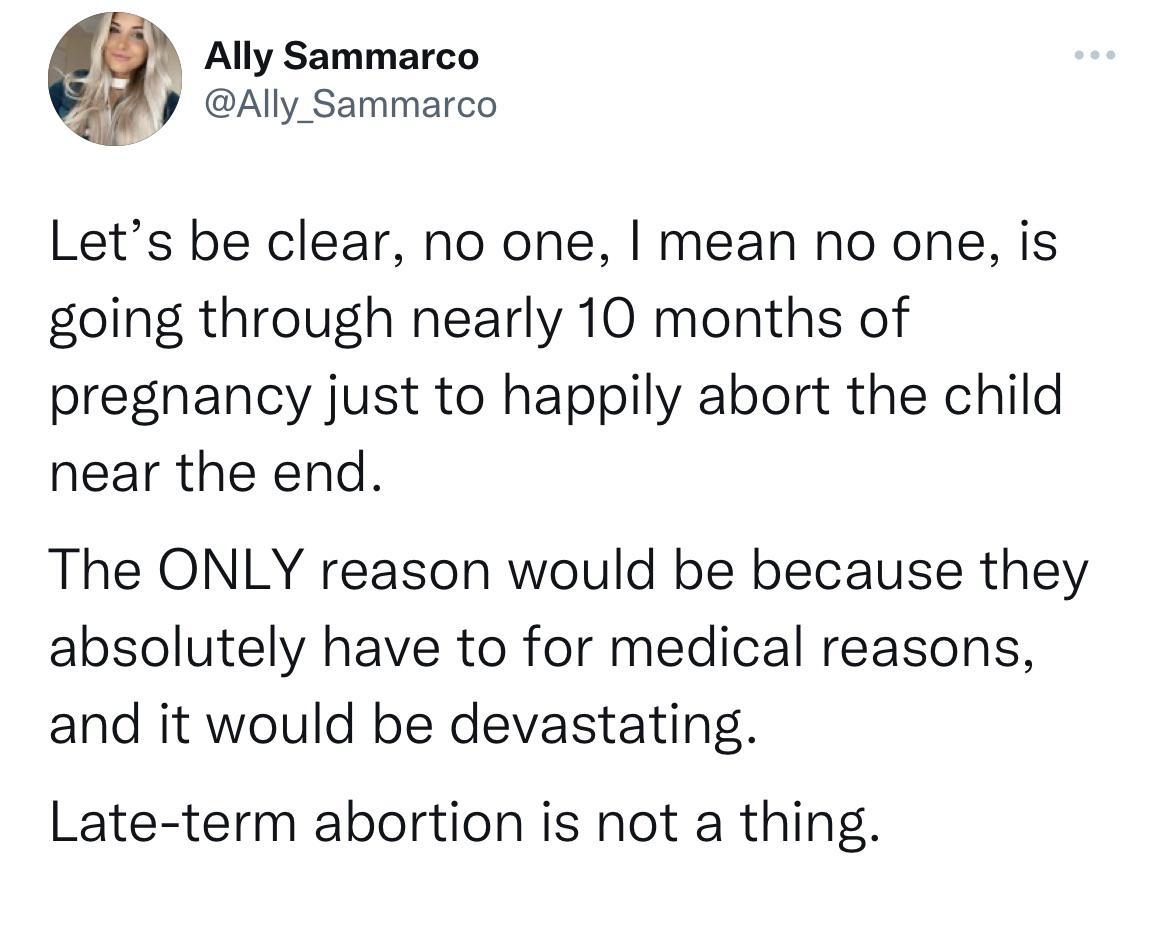
Task: Click the more actions icon in the corner
Action: [x=1095, y=57]
